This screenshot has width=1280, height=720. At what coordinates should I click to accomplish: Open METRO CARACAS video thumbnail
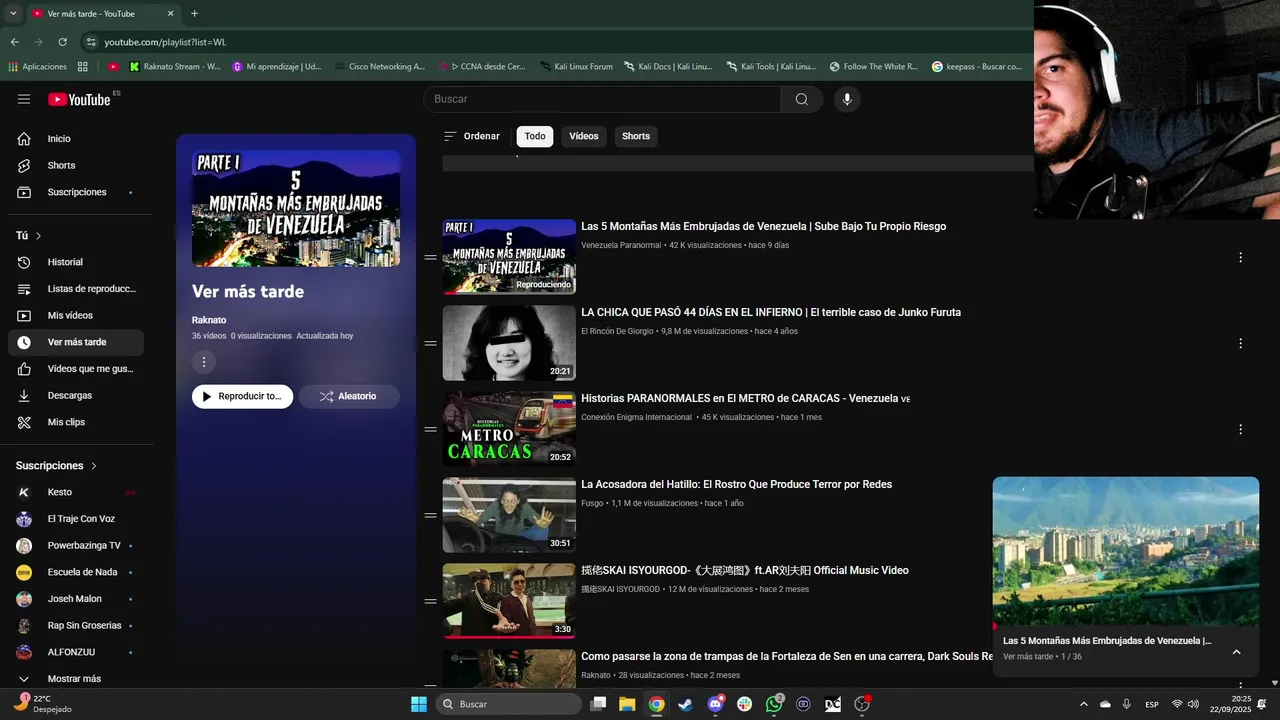(x=509, y=429)
